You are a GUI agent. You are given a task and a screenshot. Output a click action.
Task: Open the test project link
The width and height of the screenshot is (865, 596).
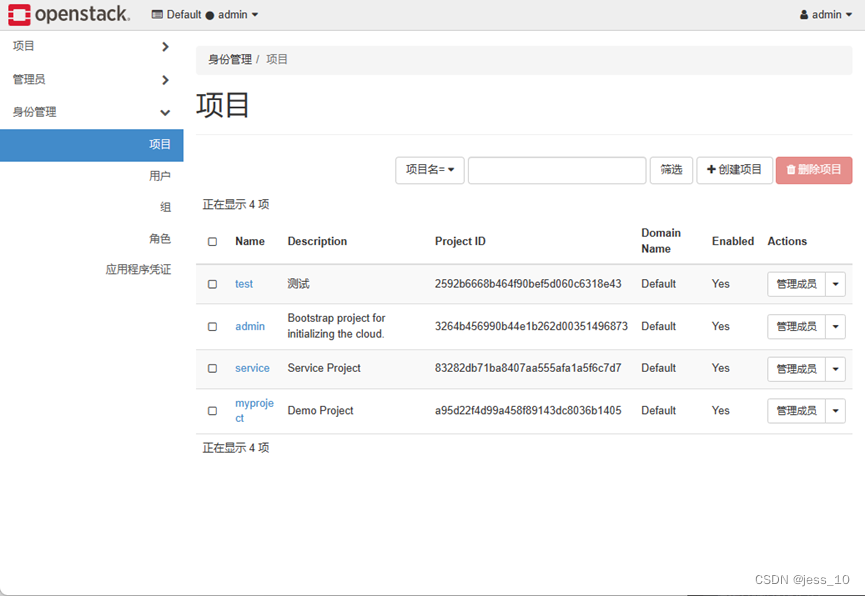pos(244,284)
